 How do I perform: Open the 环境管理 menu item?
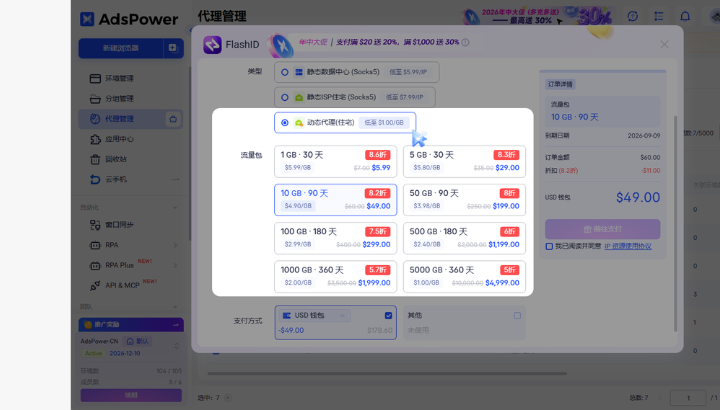[131, 79]
